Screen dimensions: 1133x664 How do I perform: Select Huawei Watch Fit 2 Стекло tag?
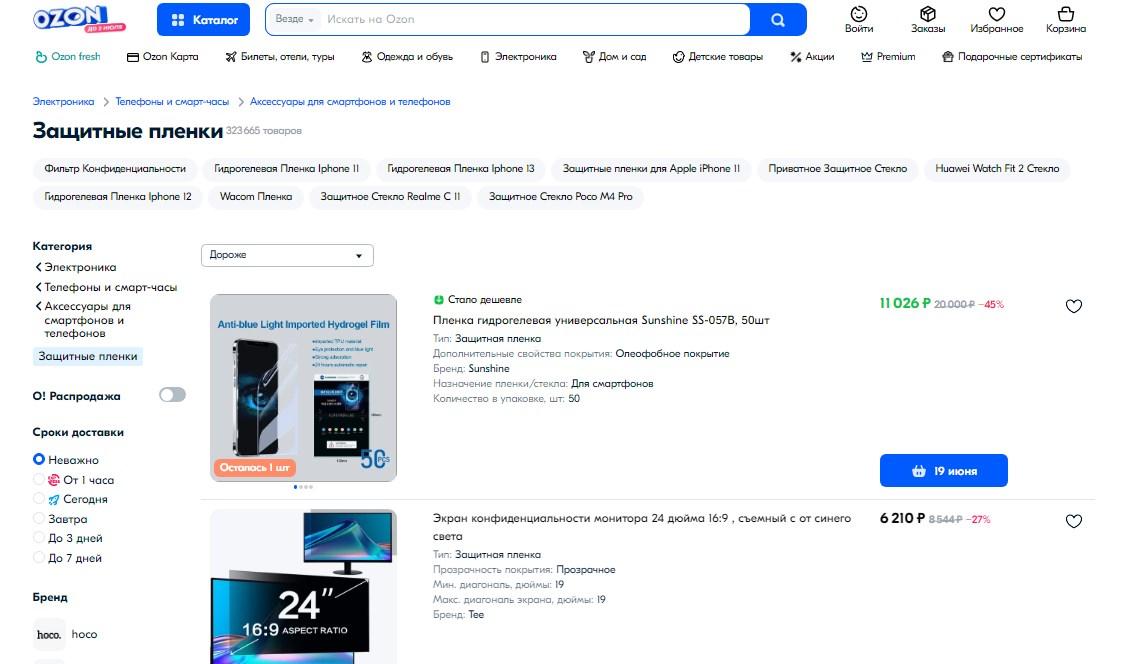point(997,168)
